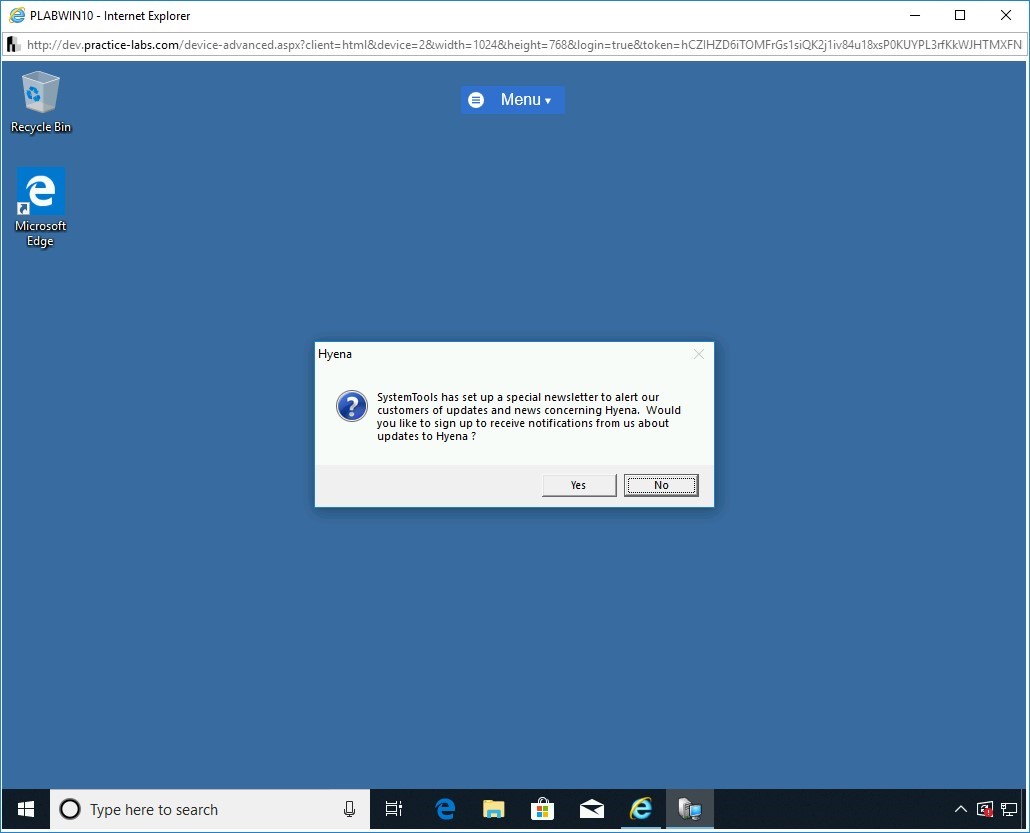Click the browser address bar URL

click(x=520, y=45)
